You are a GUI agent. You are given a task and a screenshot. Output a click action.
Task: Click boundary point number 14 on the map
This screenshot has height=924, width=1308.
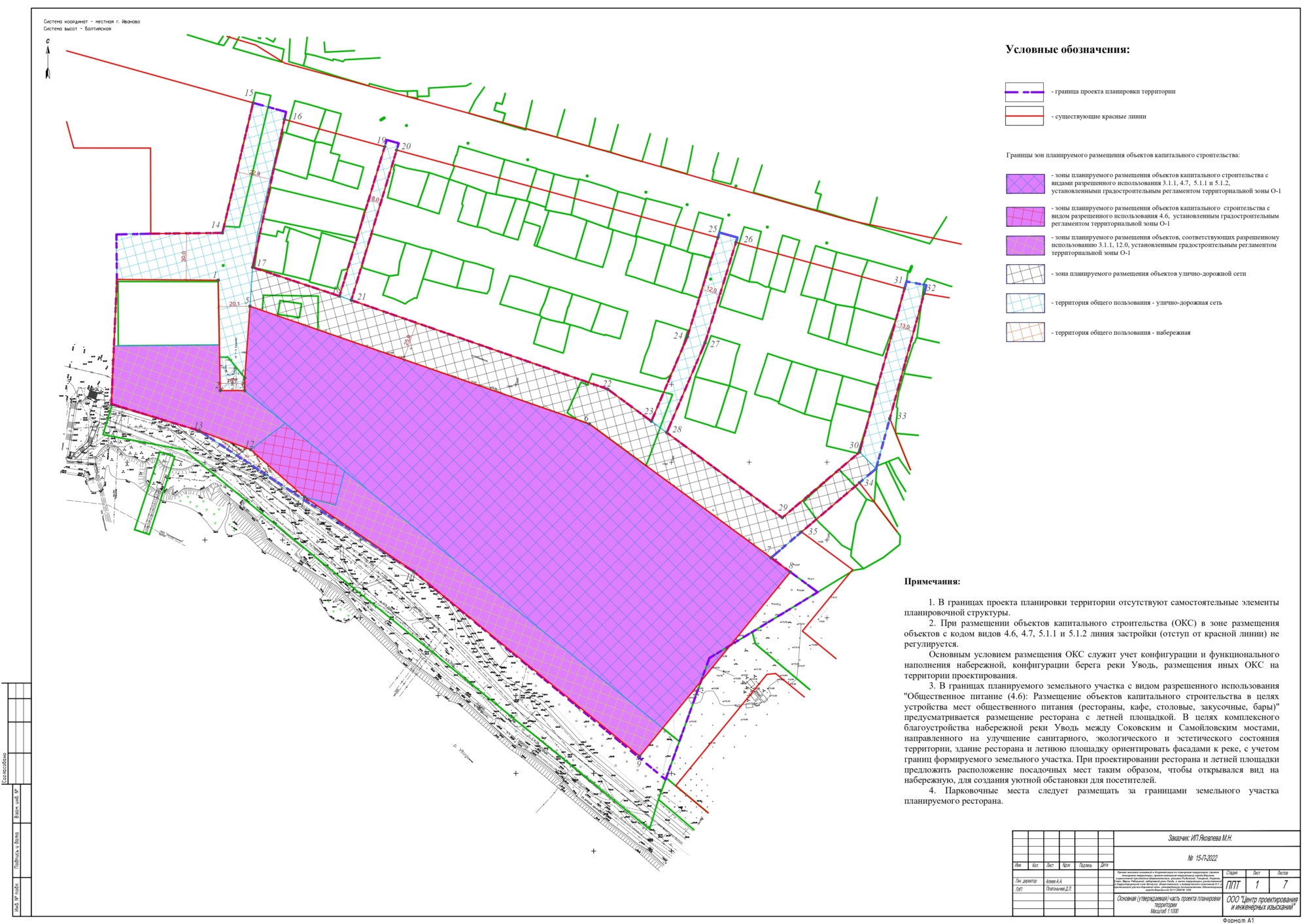[x=216, y=225]
